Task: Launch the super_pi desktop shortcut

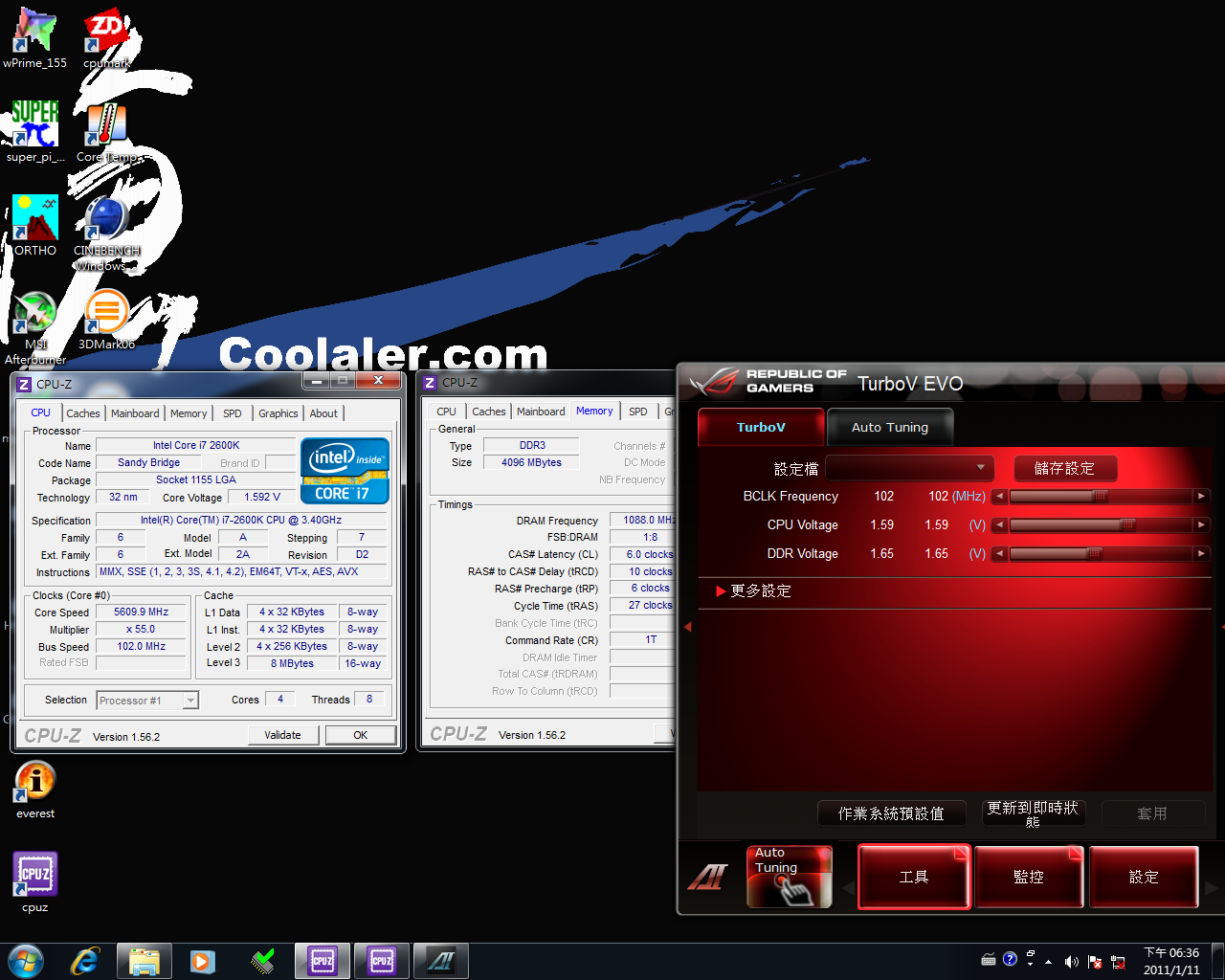Action: (x=35, y=132)
